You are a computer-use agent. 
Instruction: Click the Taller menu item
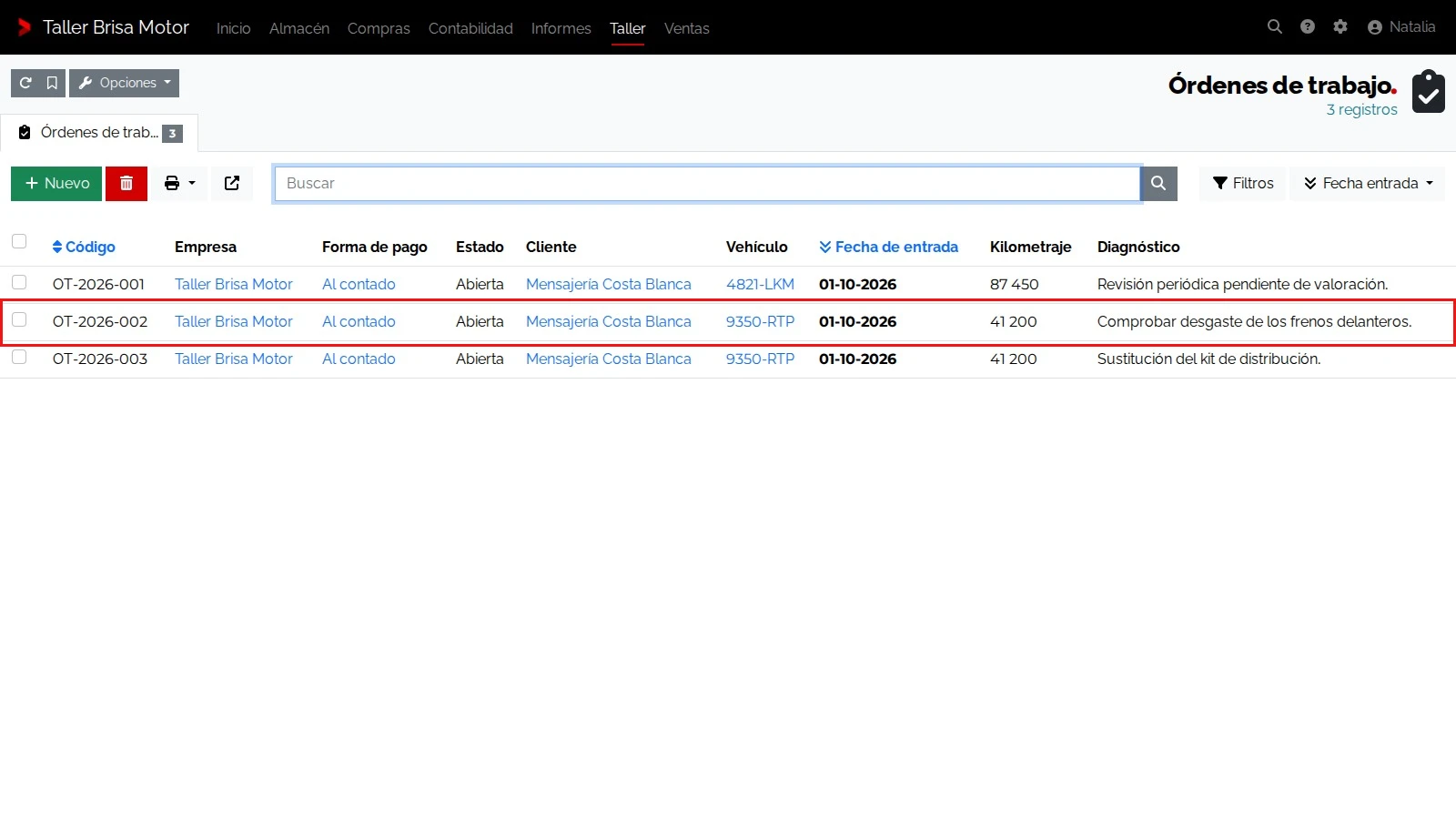628,28
